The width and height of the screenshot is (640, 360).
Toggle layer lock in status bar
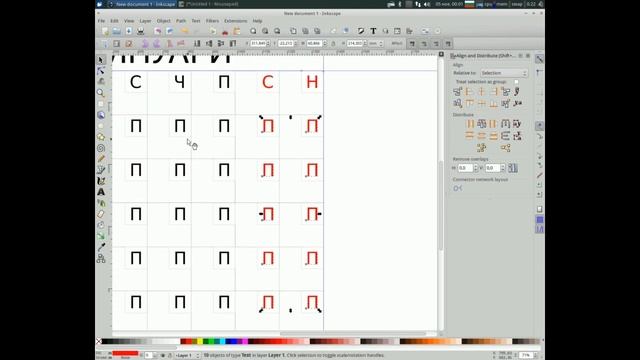pos(170,356)
